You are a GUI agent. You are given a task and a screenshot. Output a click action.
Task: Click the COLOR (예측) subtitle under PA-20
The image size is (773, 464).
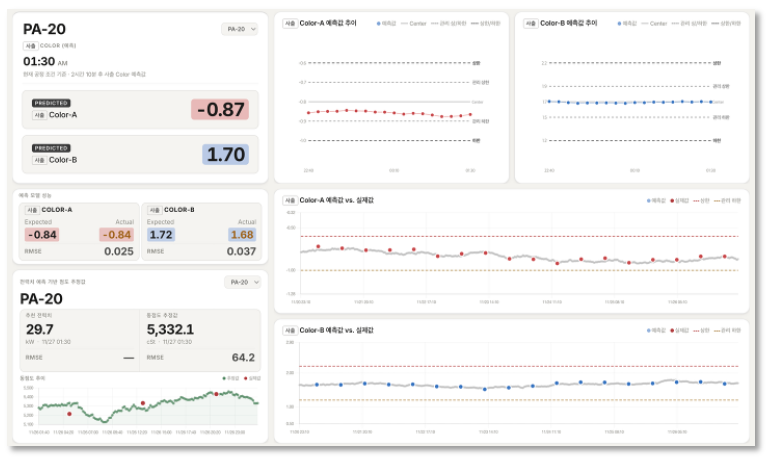[x=58, y=45]
